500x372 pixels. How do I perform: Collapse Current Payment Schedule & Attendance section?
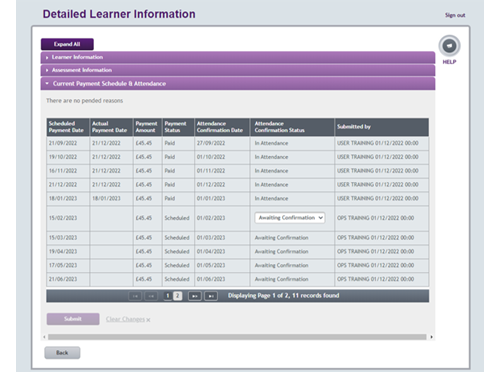click(x=238, y=84)
